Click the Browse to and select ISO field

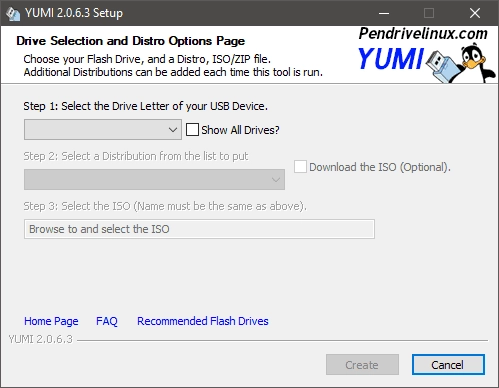pyautogui.click(x=199, y=229)
